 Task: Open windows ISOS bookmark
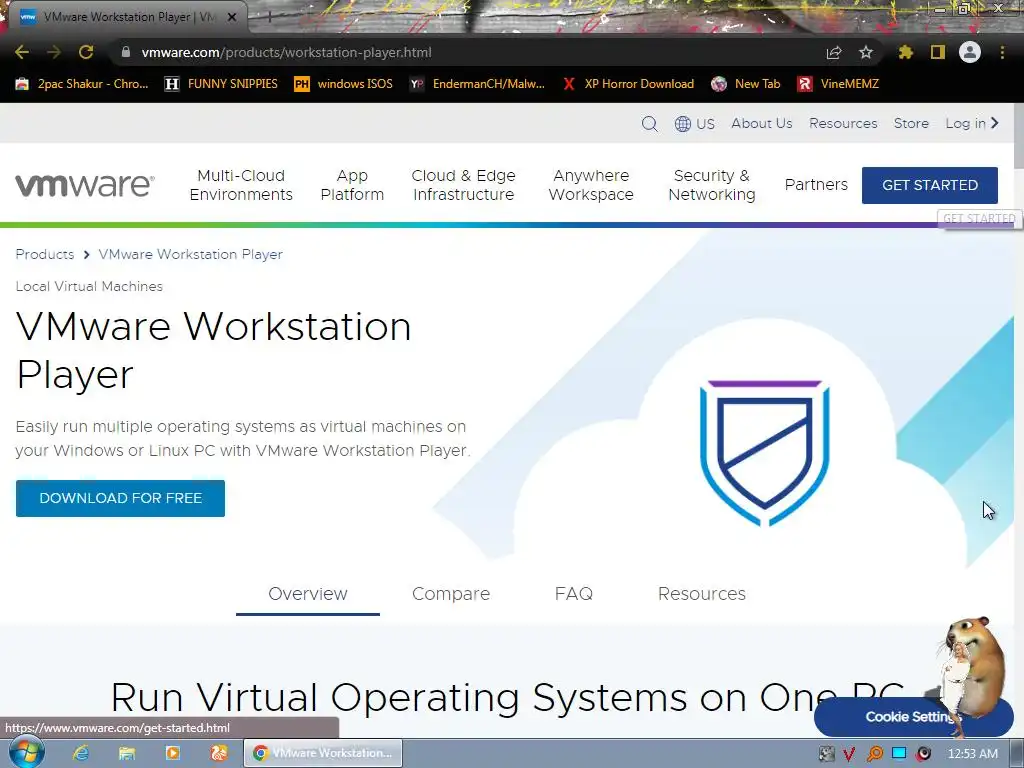(x=344, y=84)
